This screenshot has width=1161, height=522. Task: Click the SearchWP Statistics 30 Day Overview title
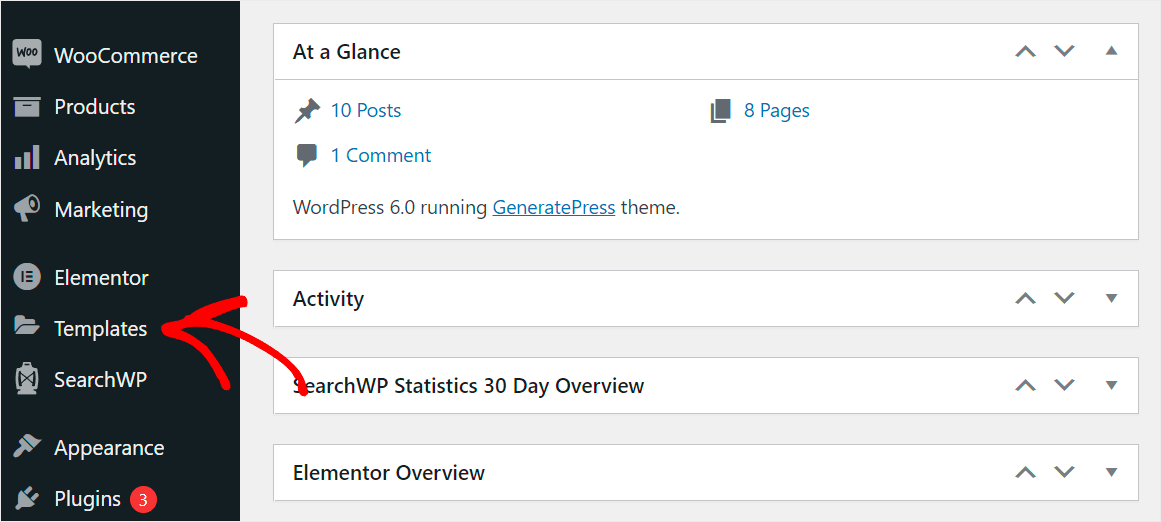click(x=468, y=386)
